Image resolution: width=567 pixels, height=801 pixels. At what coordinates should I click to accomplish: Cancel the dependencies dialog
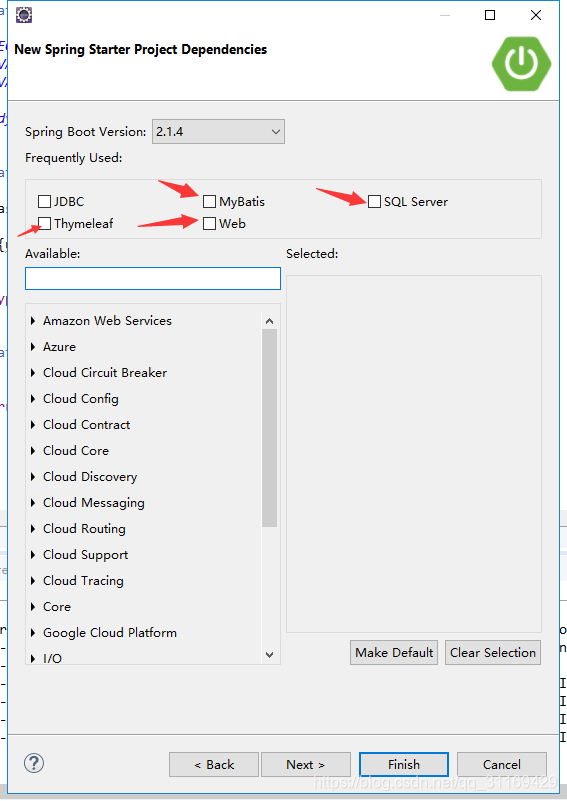(502, 765)
